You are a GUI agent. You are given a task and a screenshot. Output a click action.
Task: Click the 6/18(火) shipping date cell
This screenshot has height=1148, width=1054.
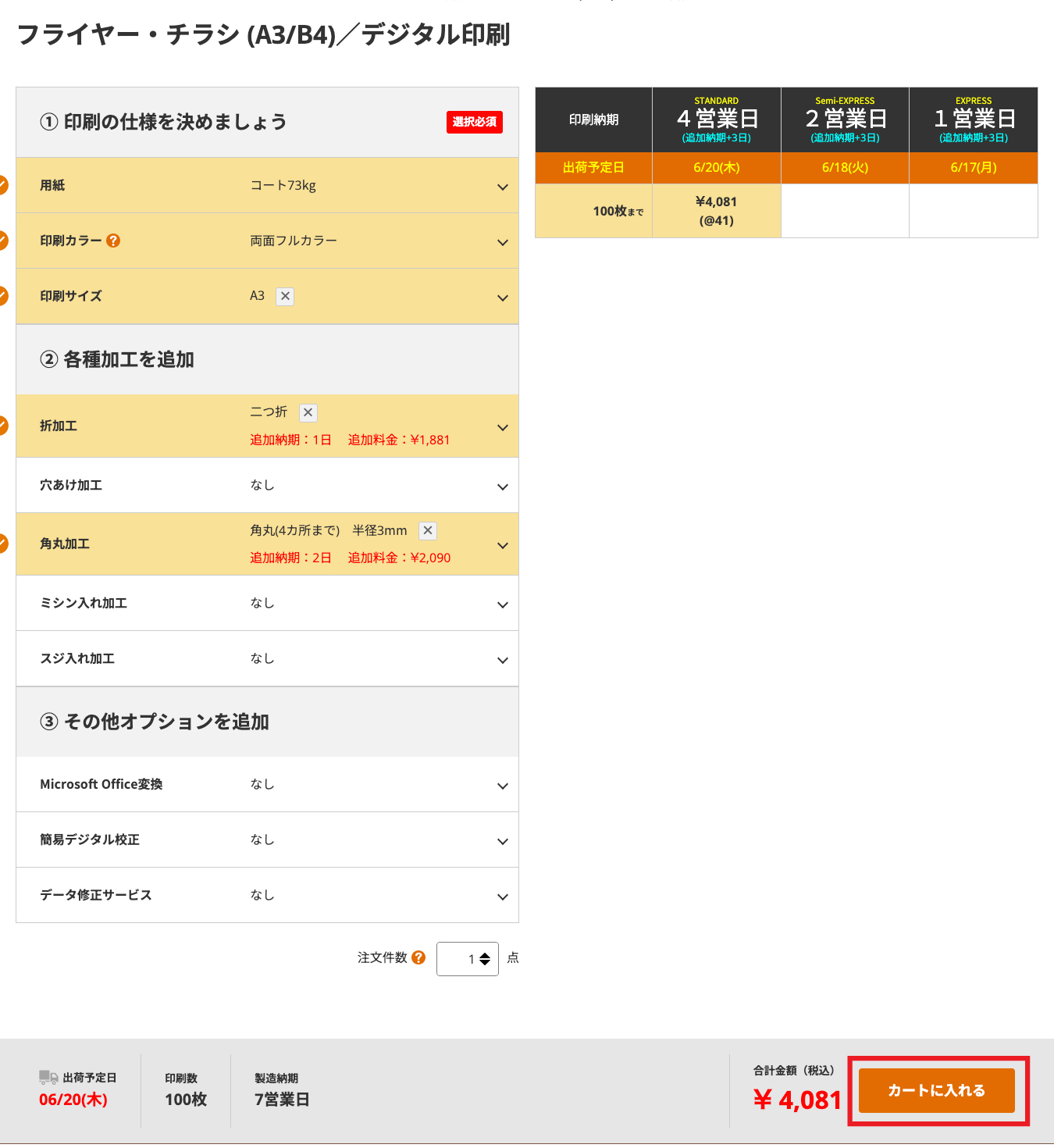845,168
